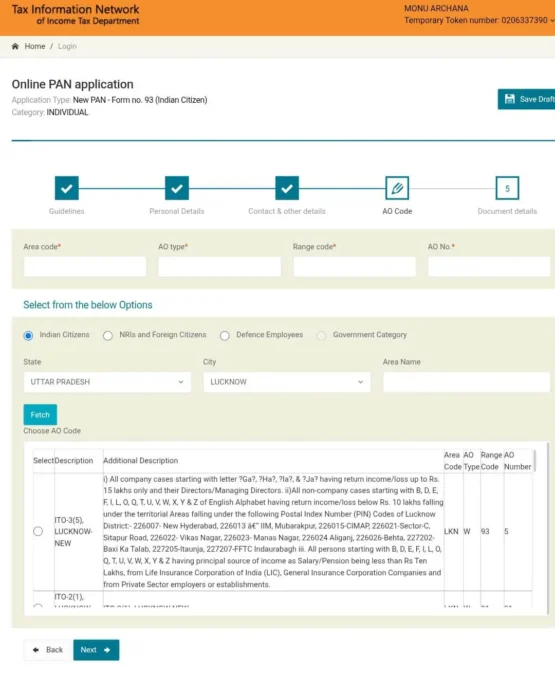Click the AO Number column header
The width and height of the screenshot is (555, 675).
coord(518,461)
